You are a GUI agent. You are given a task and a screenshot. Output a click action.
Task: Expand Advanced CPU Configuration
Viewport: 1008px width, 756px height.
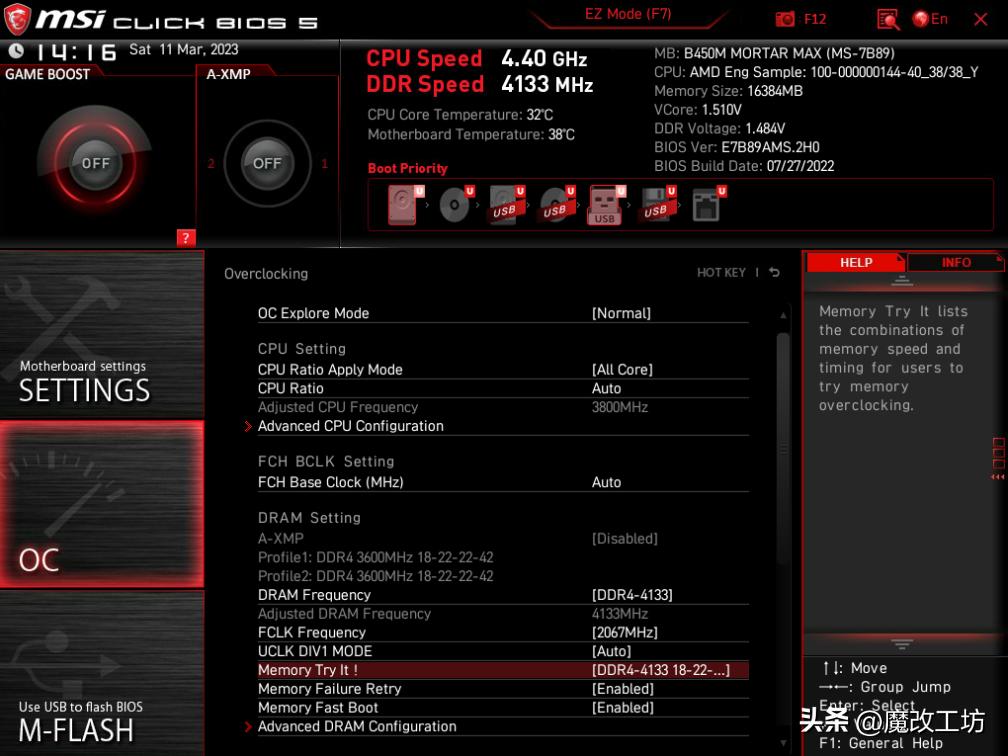[x=350, y=425]
